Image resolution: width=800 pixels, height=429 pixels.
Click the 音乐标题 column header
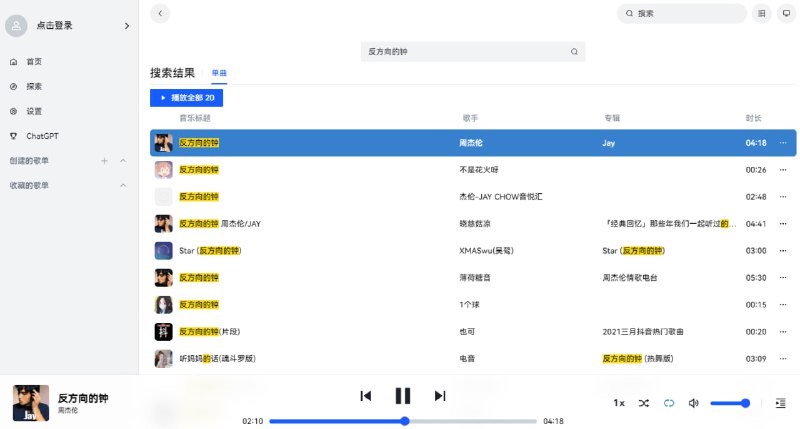pyautogui.click(x=194, y=118)
